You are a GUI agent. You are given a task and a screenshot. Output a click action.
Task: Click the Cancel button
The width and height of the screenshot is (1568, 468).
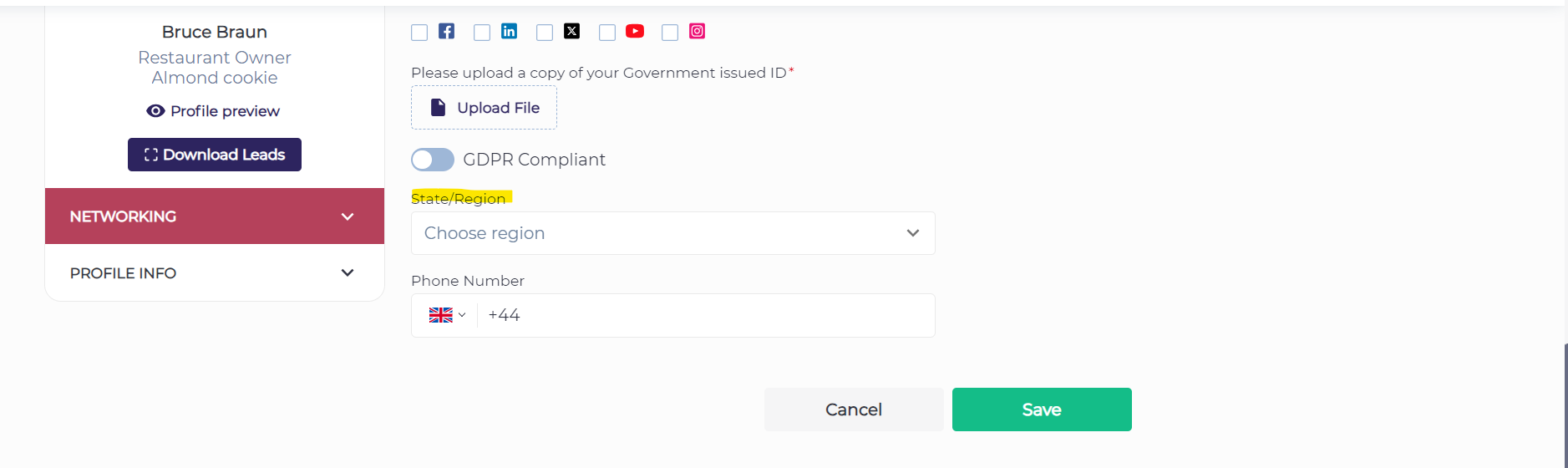853,409
